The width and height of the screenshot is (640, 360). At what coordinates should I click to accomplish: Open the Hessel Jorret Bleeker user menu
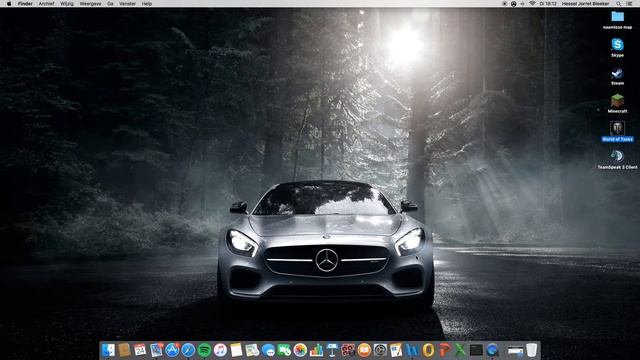(x=585, y=4)
